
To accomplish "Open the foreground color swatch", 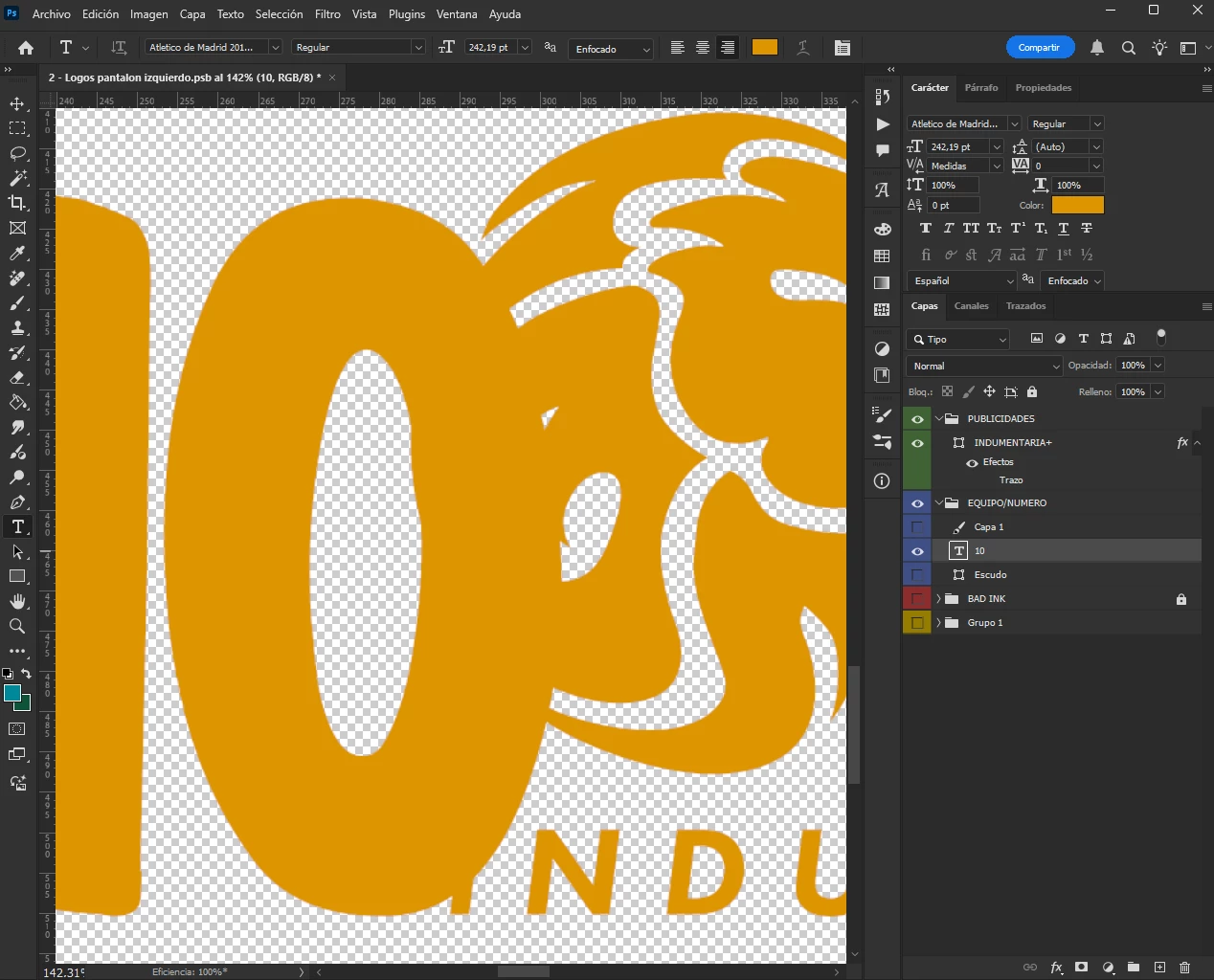I will pyautogui.click(x=12, y=693).
